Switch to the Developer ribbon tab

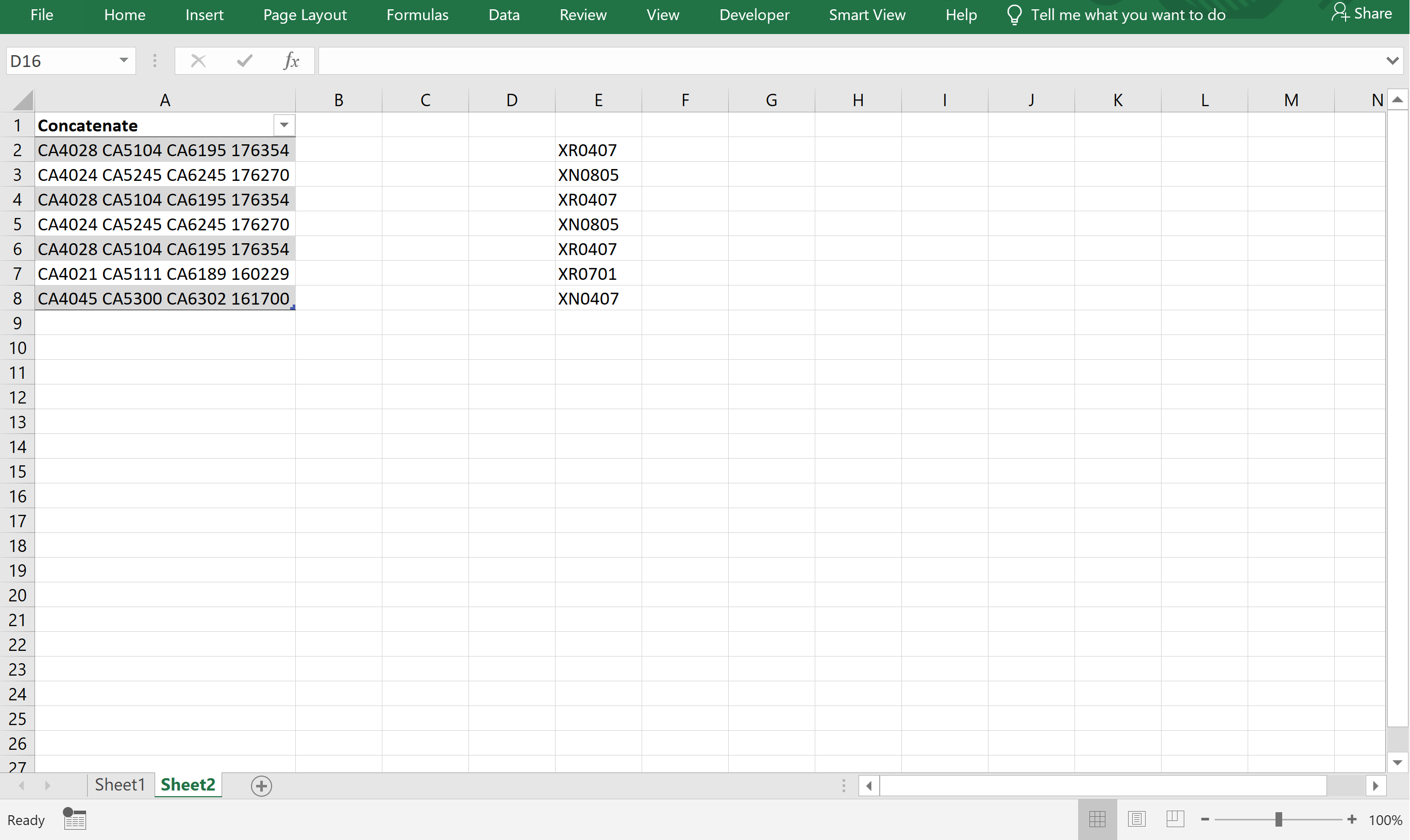[754, 15]
